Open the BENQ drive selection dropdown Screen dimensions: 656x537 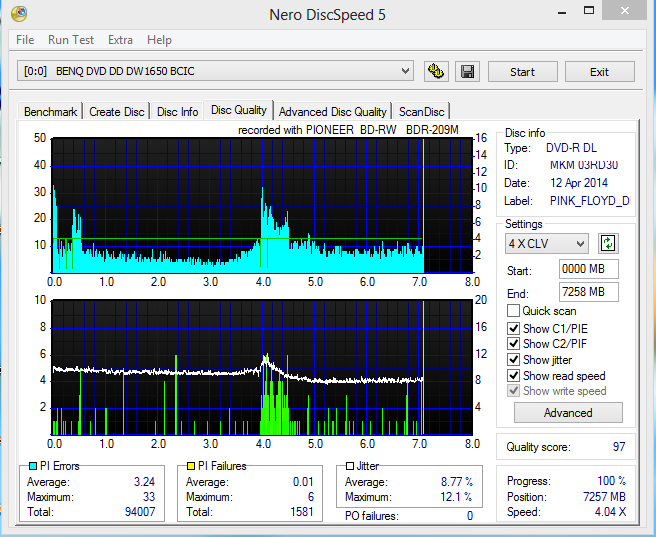point(215,71)
